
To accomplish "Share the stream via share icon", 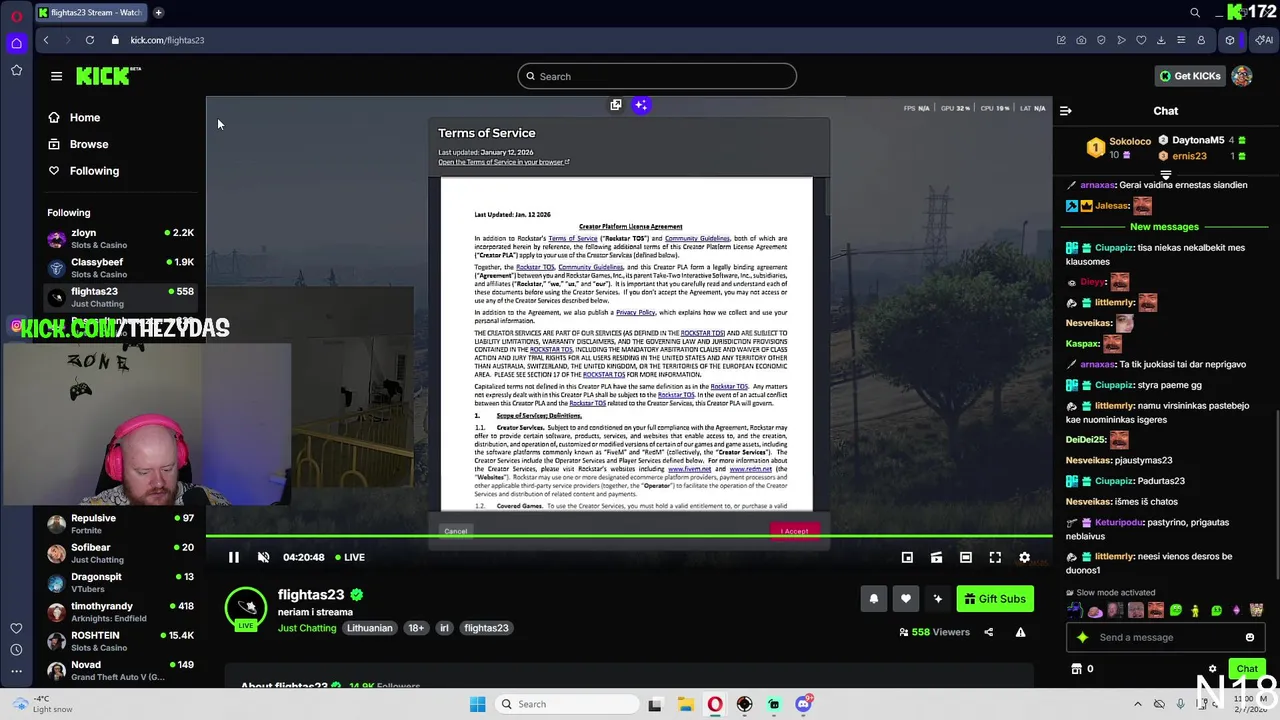I will pyautogui.click(x=989, y=632).
